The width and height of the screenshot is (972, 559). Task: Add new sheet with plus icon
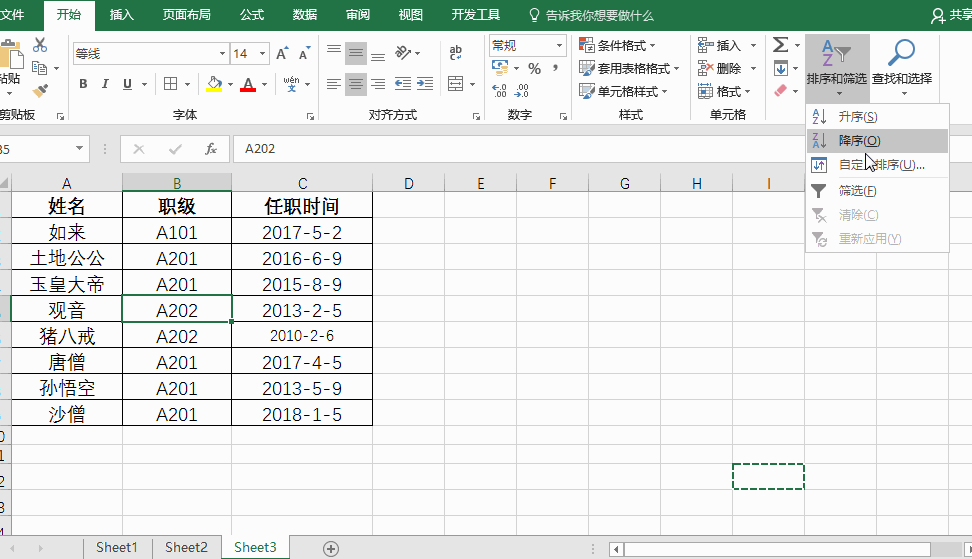[x=331, y=548]
